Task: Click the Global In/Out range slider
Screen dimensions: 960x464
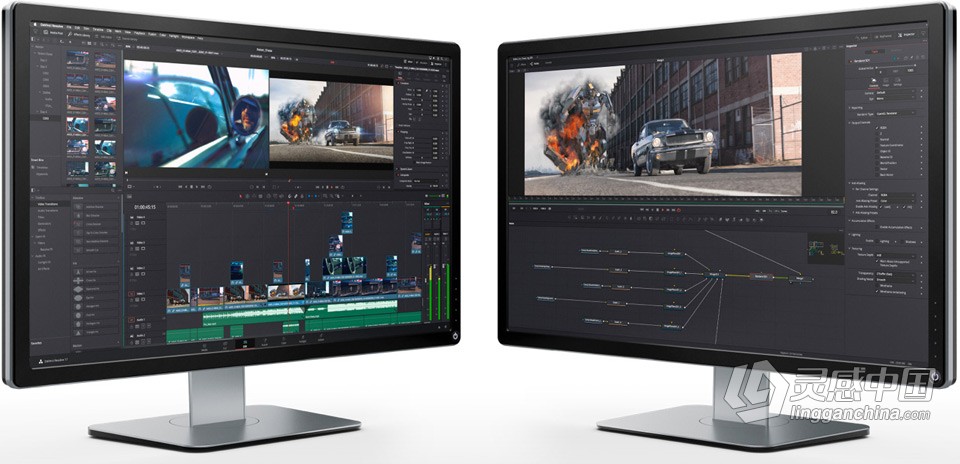Action: [896, 66]
